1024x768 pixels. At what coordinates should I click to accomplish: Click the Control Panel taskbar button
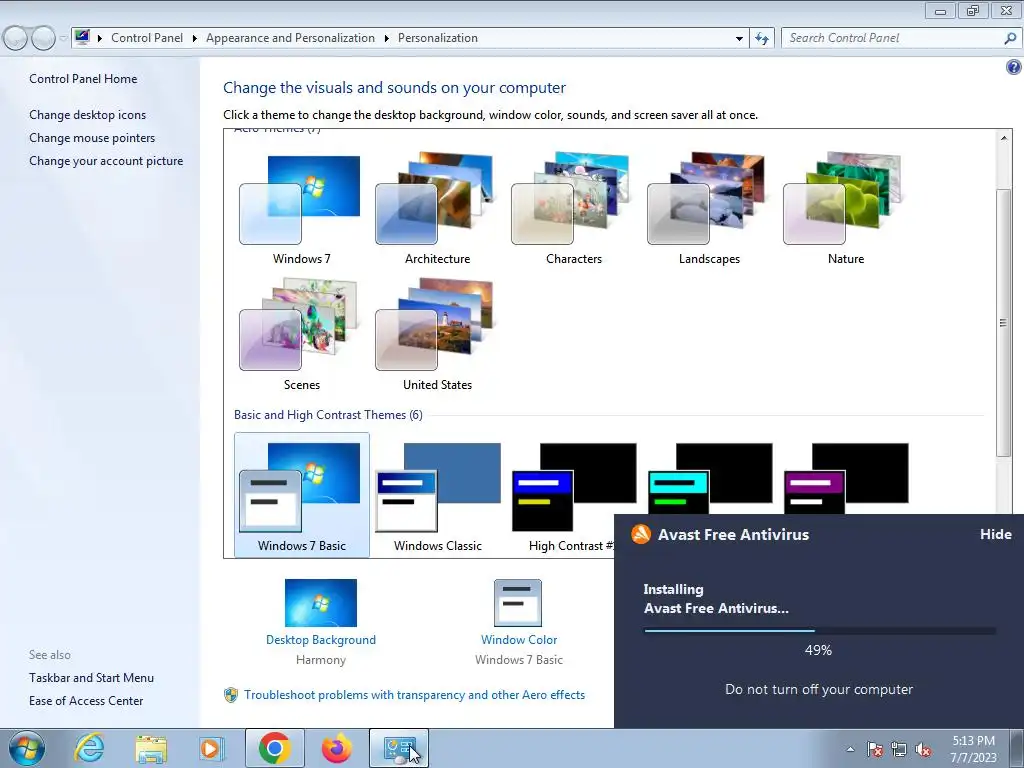point(399,748)
